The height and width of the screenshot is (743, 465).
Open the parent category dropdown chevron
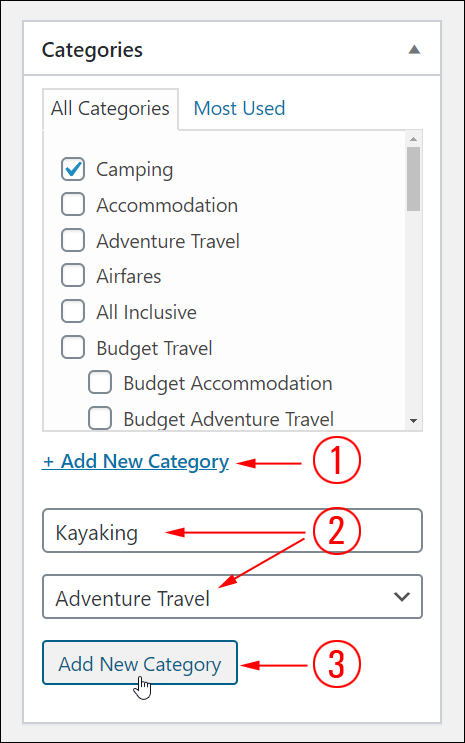pos(401,597)
